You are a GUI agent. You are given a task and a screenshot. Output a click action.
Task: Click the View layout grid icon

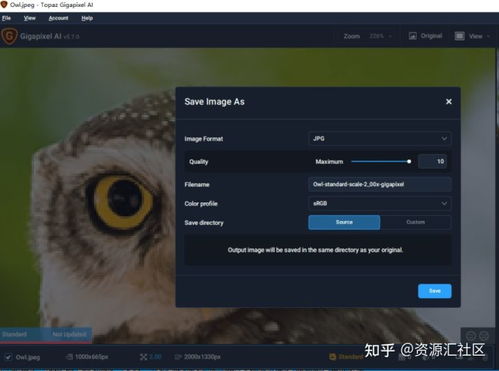(460, 36)
